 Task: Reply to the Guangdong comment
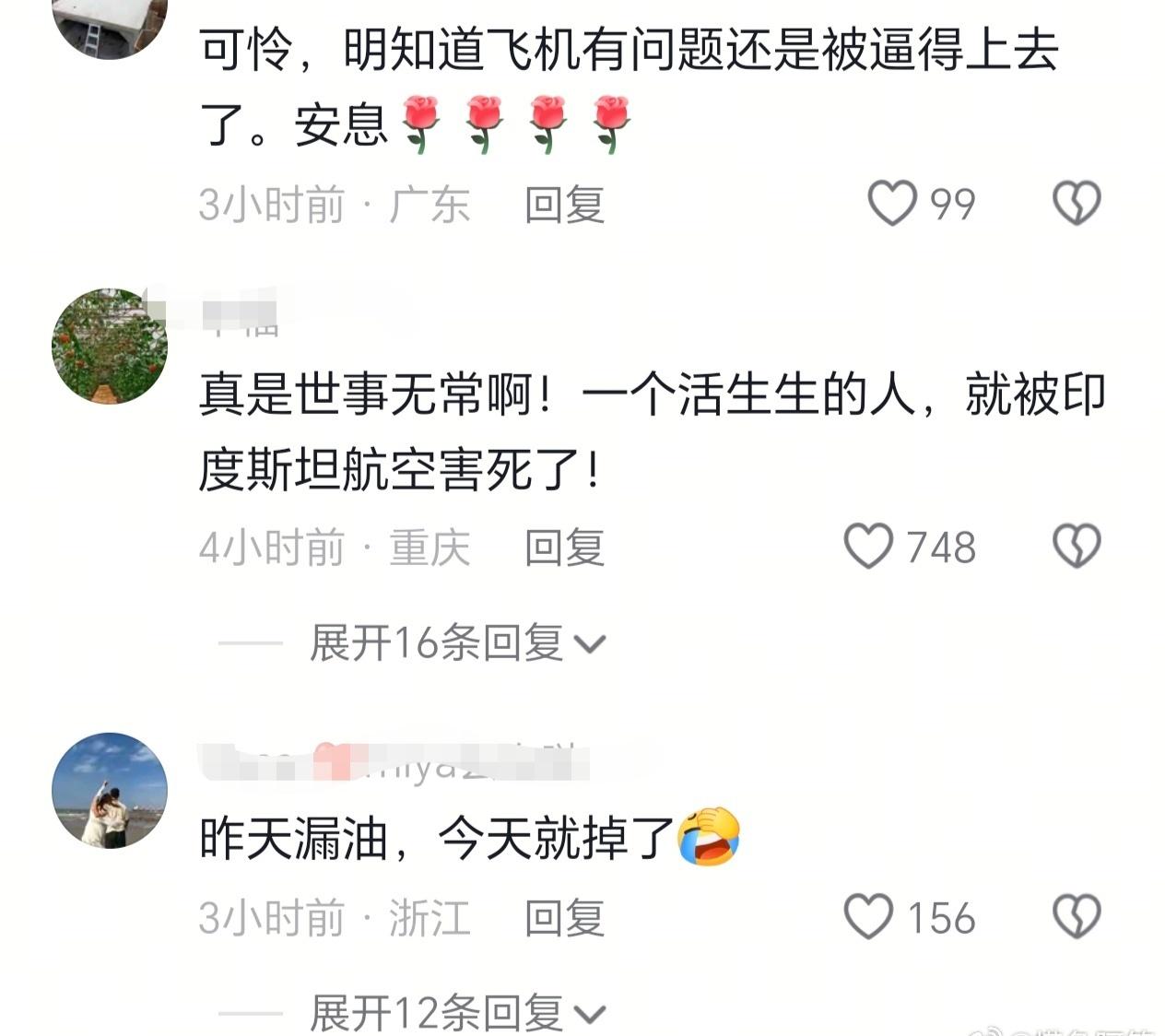[564, 204]
